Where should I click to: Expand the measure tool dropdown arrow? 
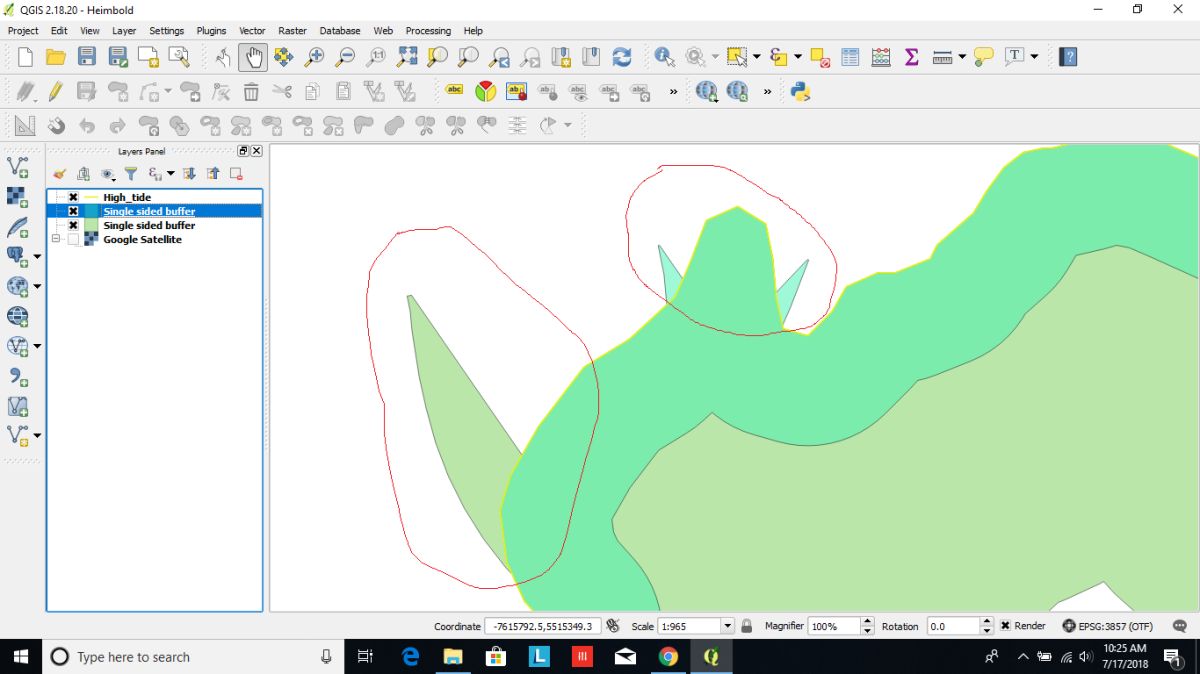point(962,57)
